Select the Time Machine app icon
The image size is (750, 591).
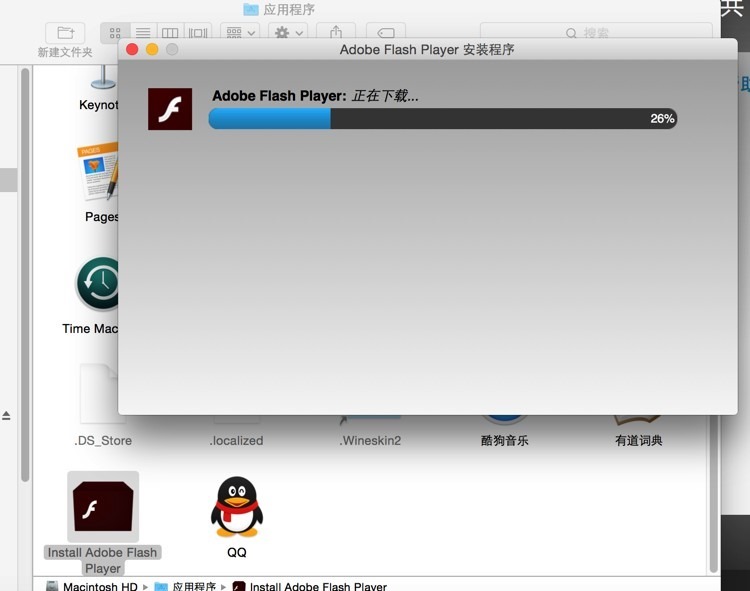coord(98,284)
